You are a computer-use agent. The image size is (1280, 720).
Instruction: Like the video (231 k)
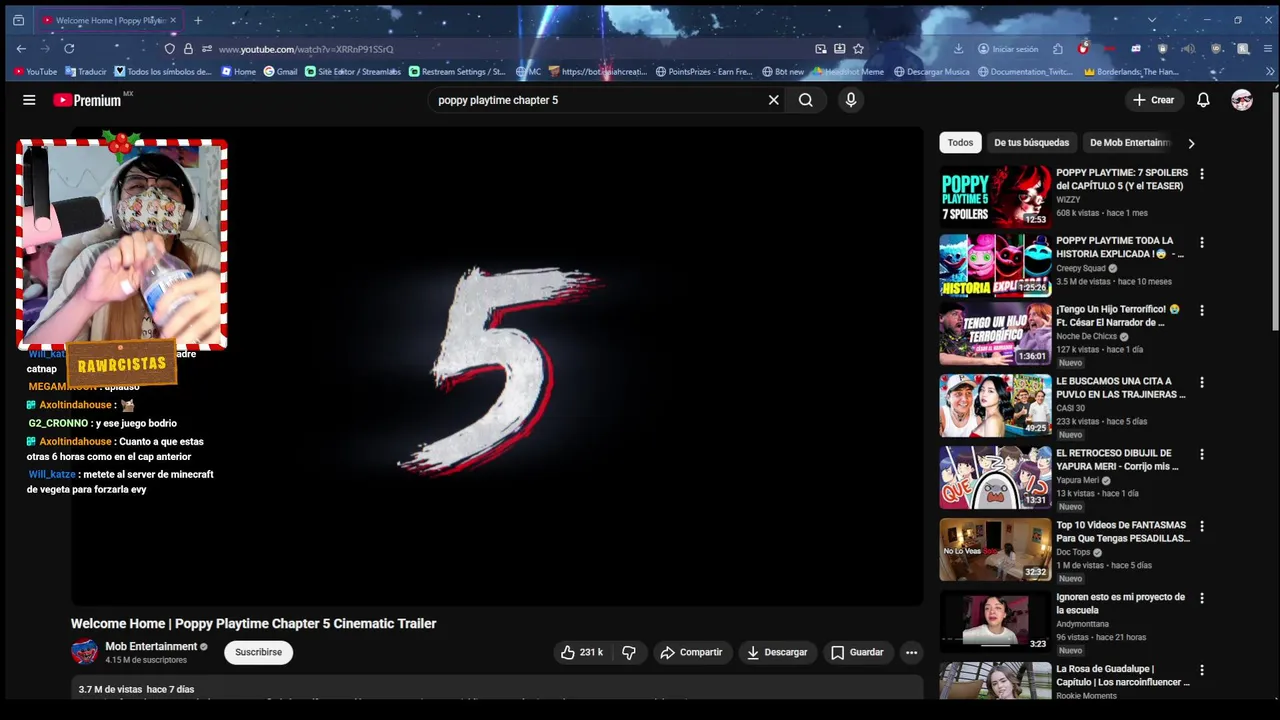click(x=582, y=652)
